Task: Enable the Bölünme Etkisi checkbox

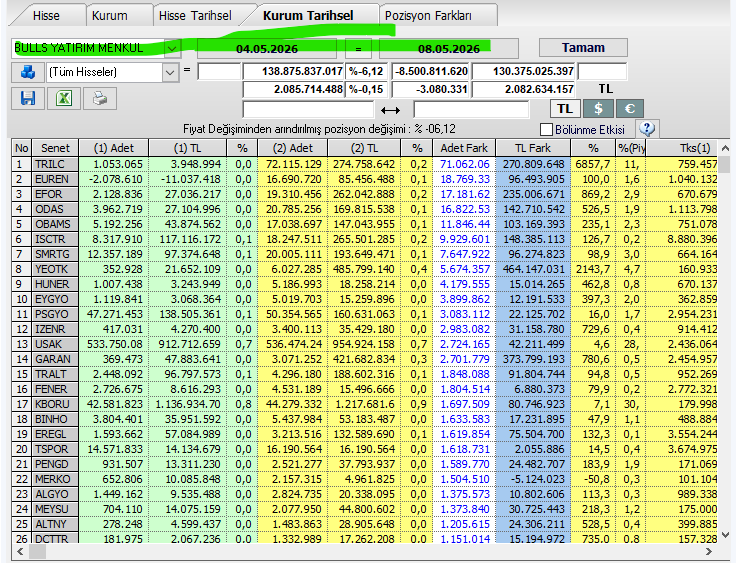Action: [x=546, y=129]
